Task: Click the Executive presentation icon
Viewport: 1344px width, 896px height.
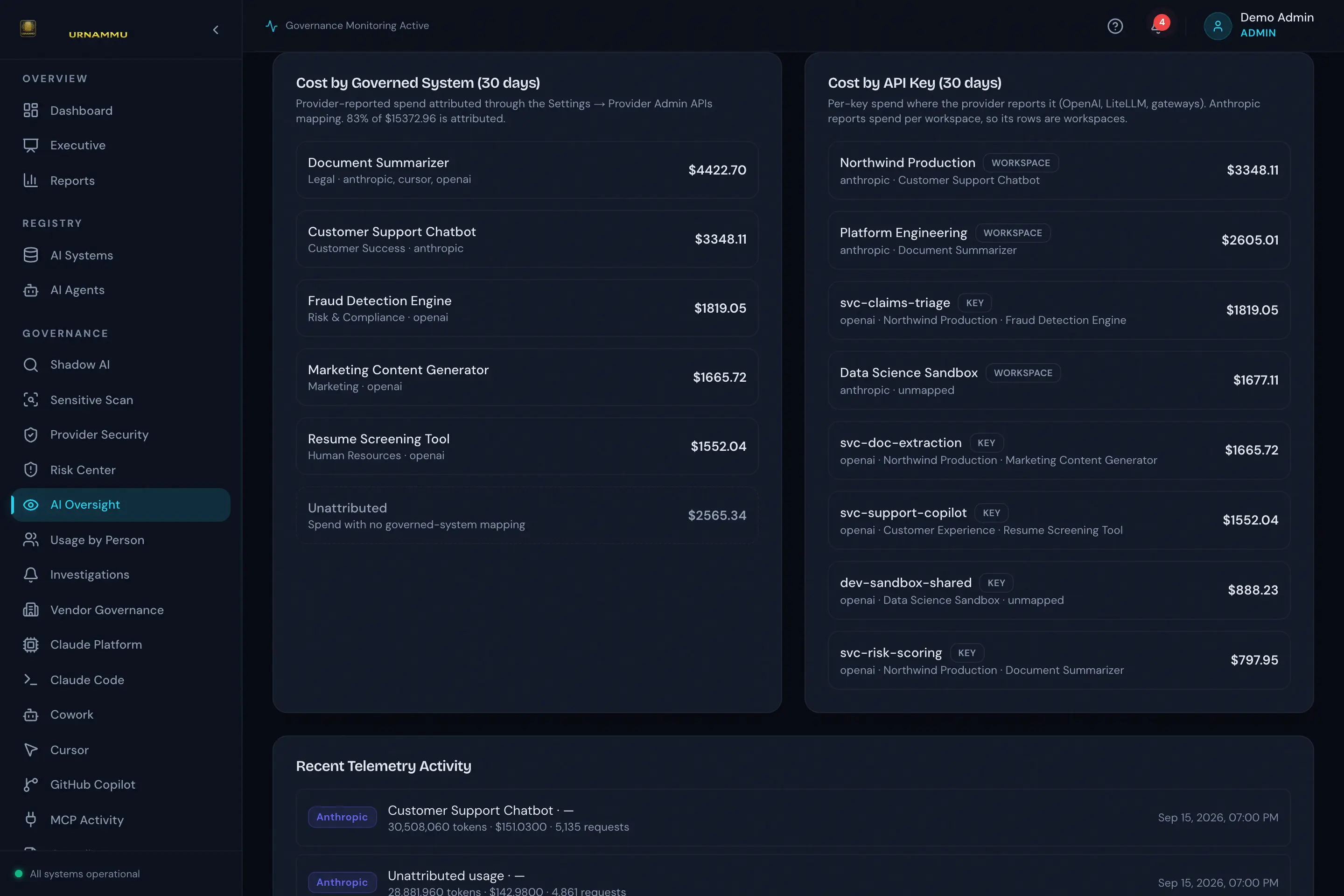Action: 31,145
